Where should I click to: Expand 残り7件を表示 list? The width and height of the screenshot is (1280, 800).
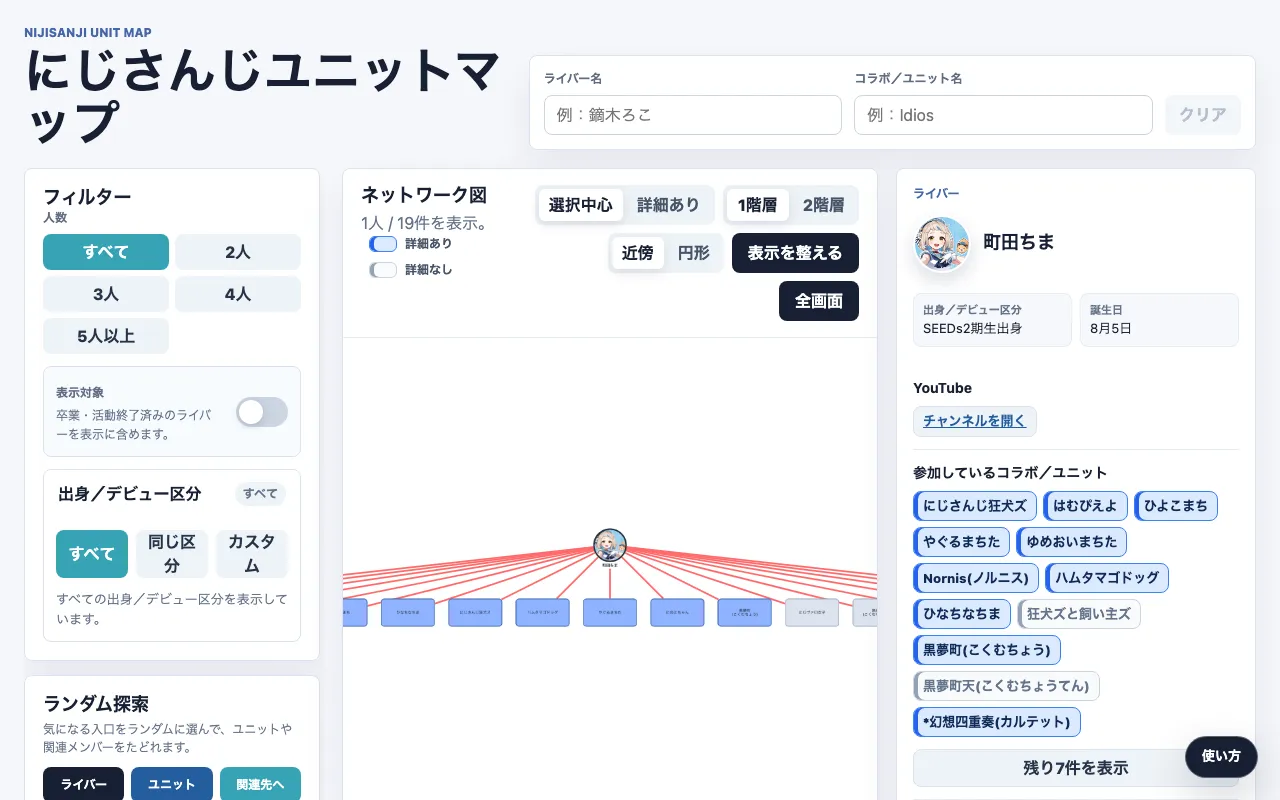[1076, 768]
